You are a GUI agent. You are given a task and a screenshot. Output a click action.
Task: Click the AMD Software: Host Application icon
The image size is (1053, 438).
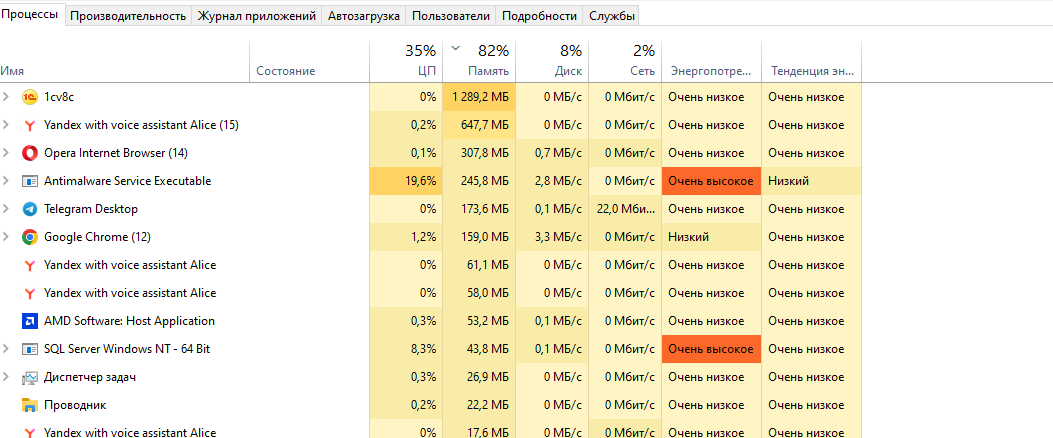(30, 321)
